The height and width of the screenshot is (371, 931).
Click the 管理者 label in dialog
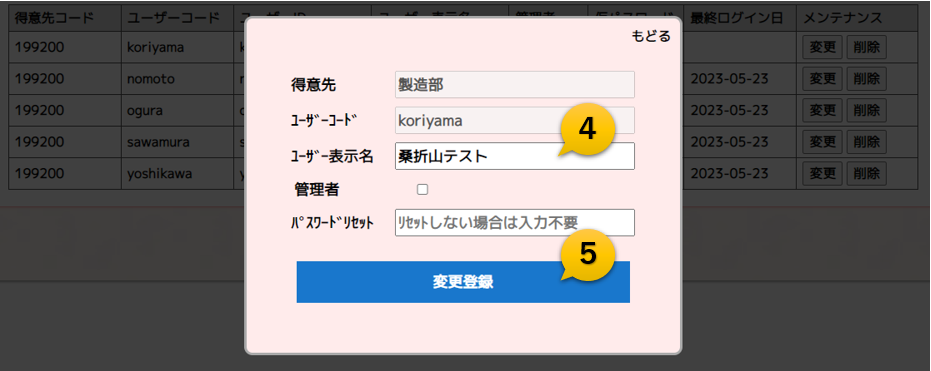point(317,190)
